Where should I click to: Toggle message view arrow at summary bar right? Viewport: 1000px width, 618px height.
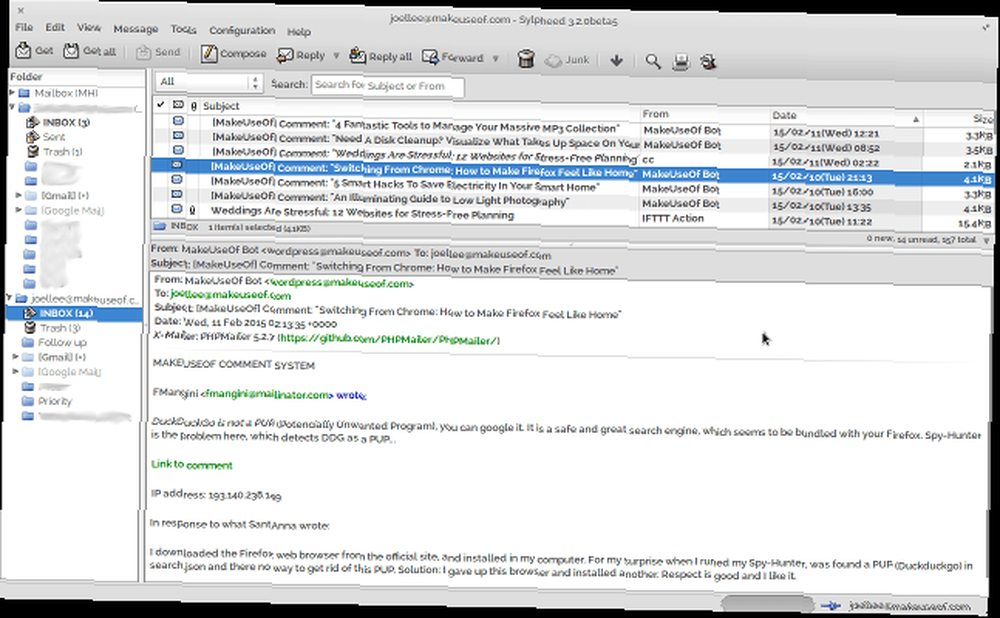(x=987, y=241)
